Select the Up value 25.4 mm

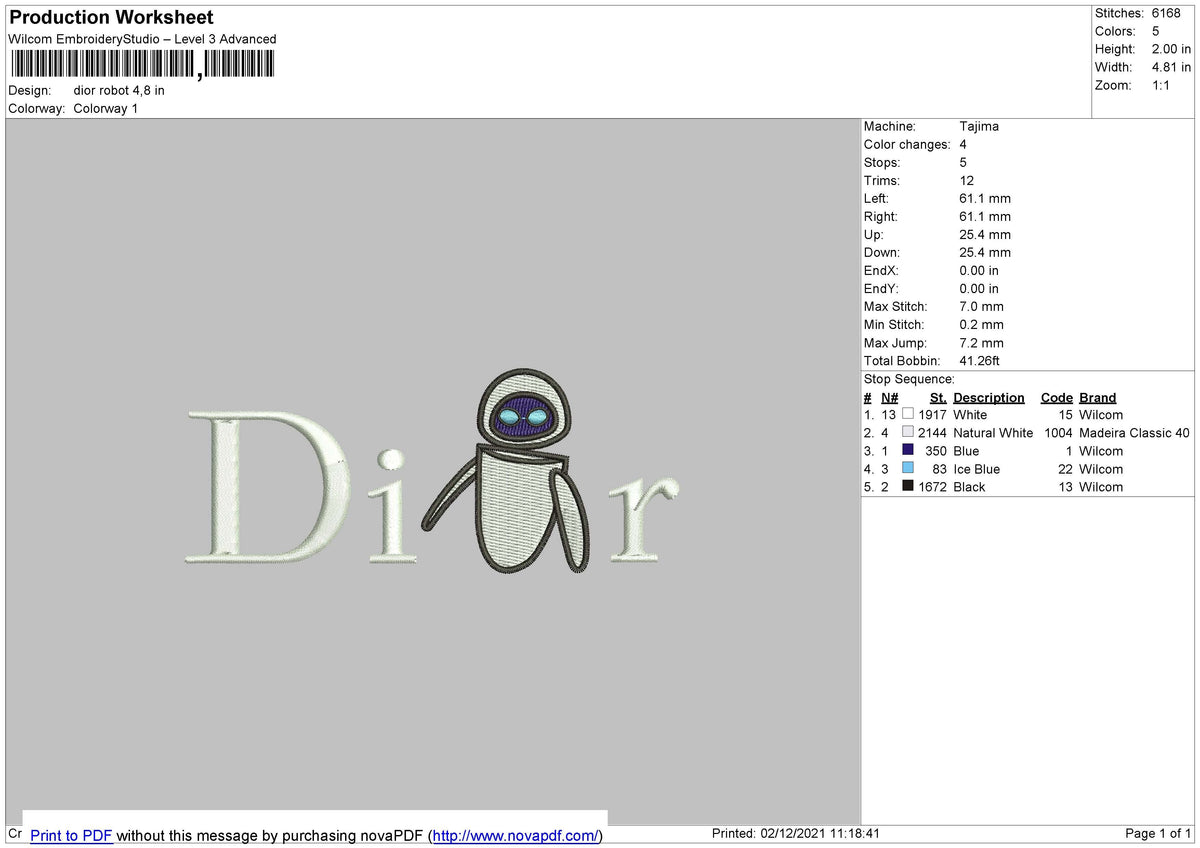pos(985,234)
